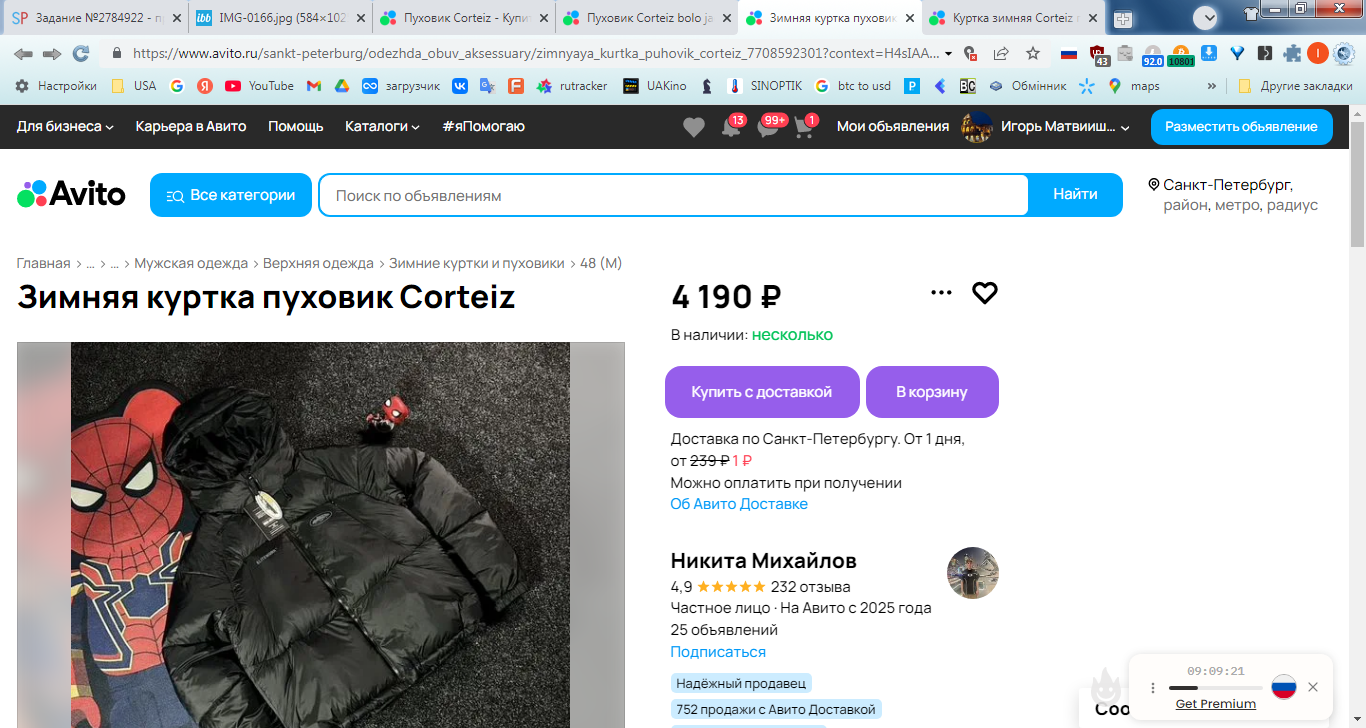Click the Найти search button

(1075, 195)
